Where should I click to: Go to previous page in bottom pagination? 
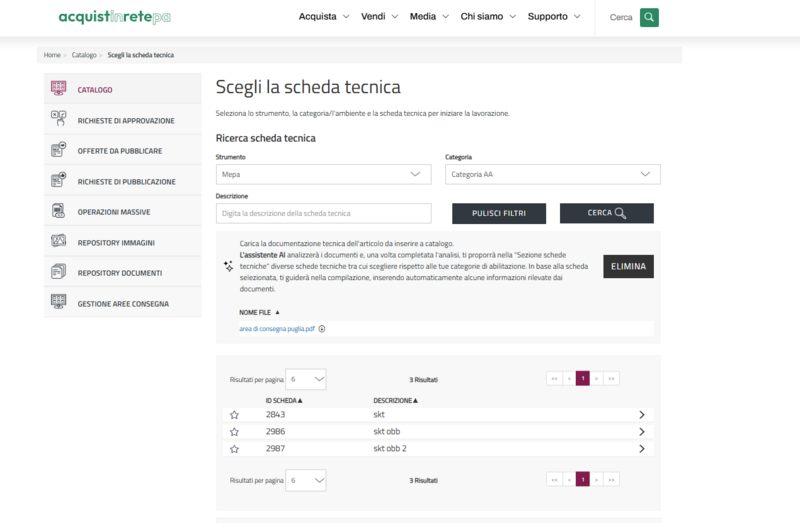[569, 480]
